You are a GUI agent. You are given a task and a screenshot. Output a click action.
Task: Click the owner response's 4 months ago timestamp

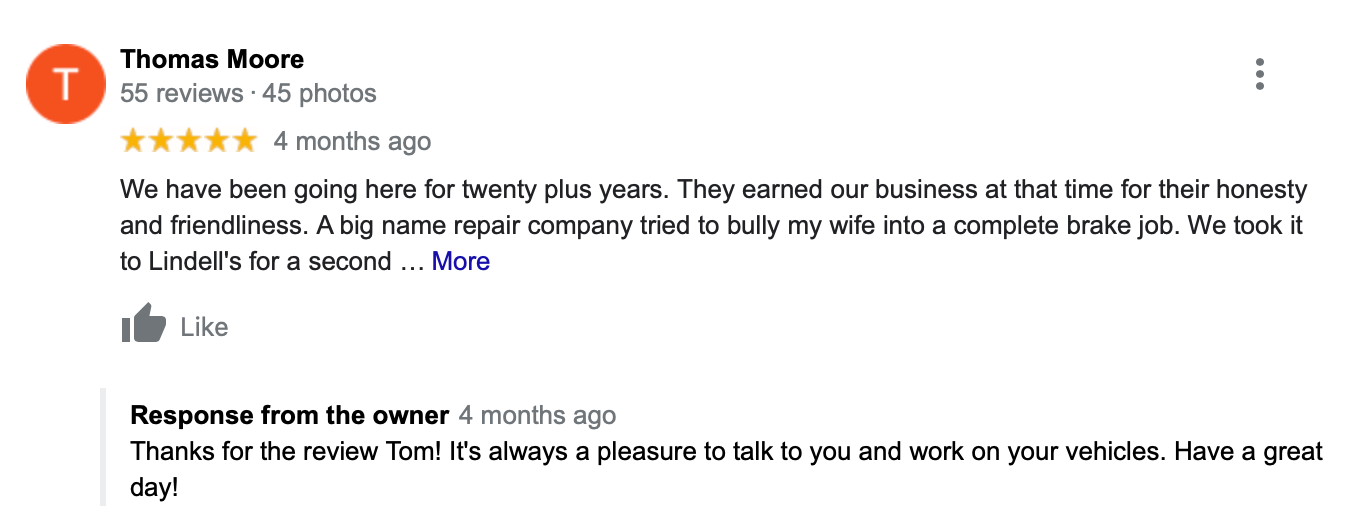pos(537,415)
